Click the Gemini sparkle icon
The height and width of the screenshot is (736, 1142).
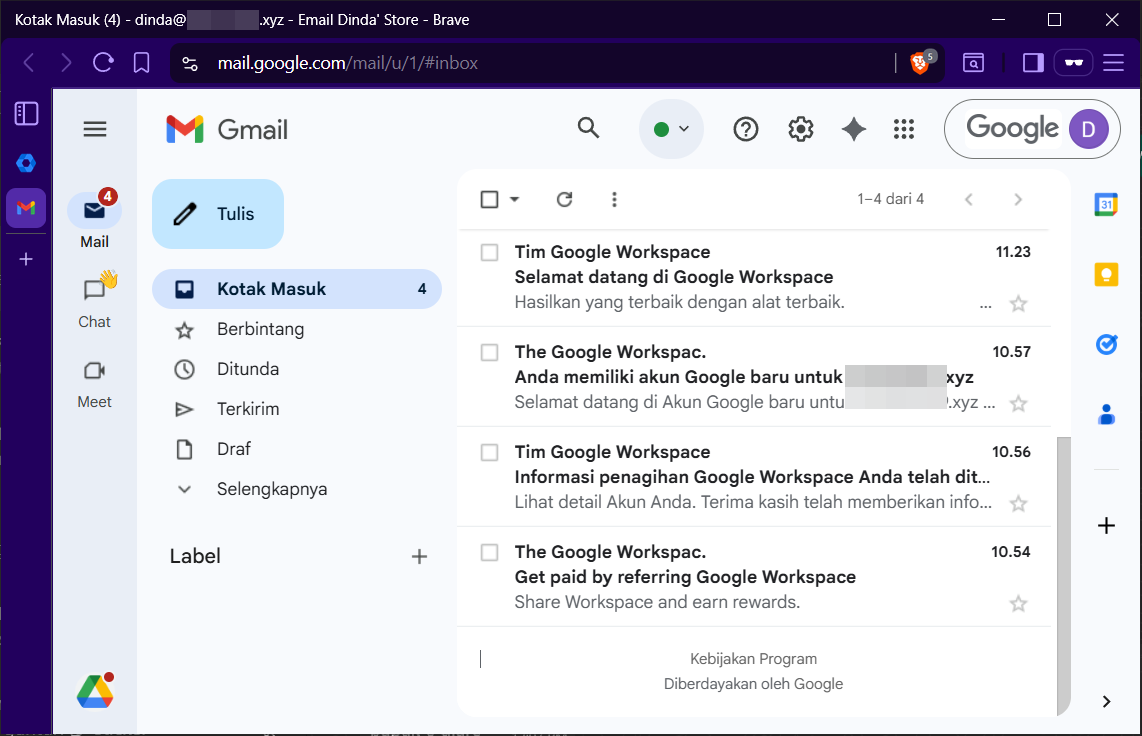854,130
